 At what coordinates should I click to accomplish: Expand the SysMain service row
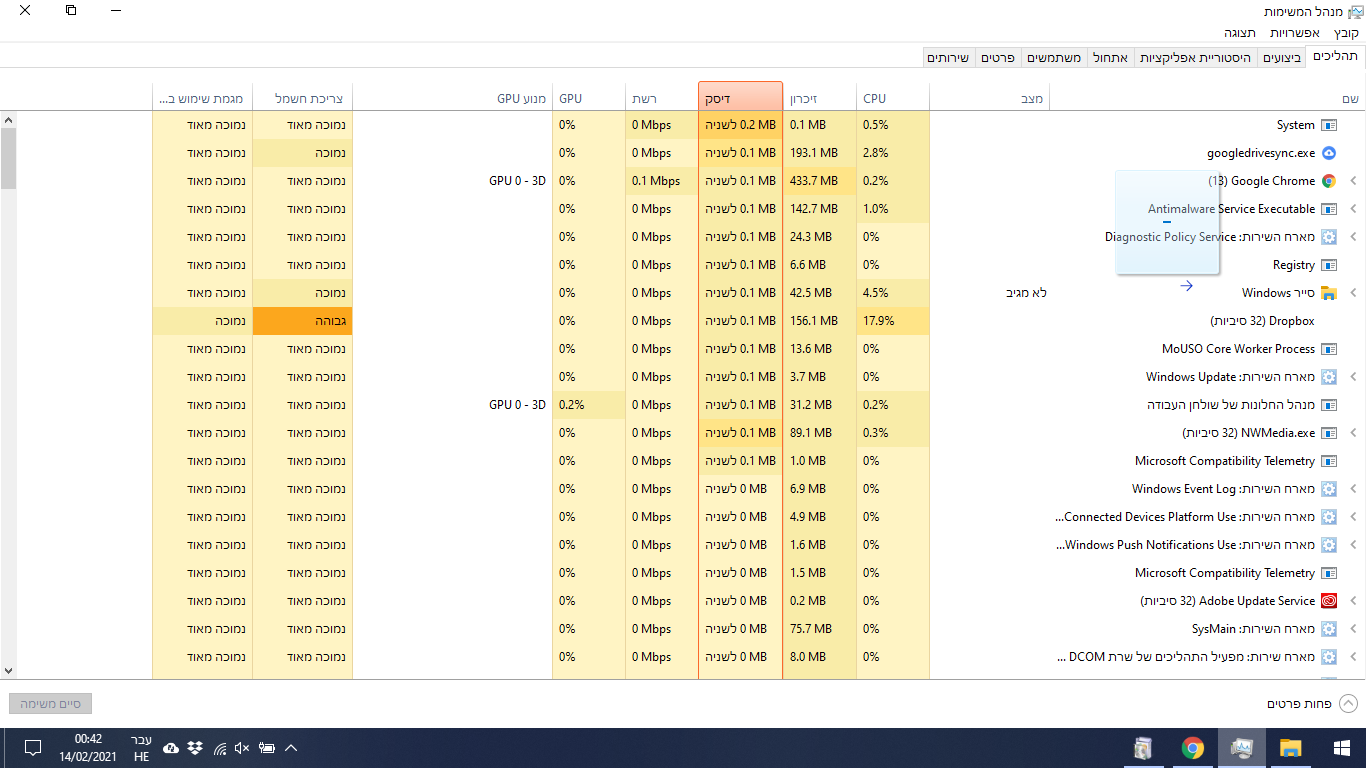pyautogui.click(x=1353, y=629)
